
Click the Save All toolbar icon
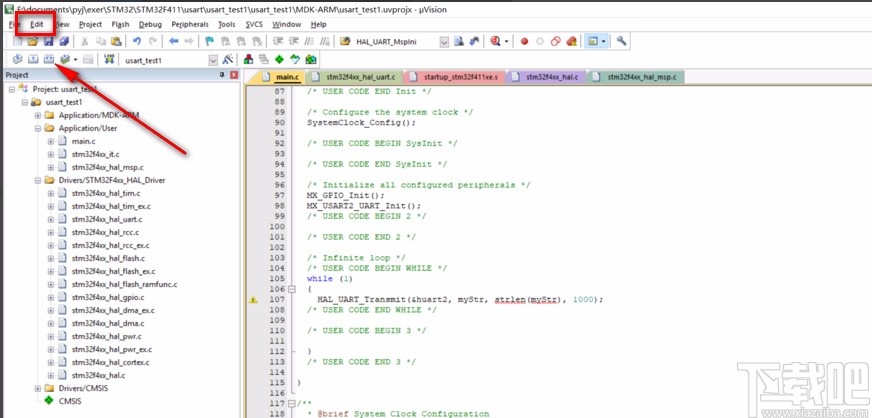pyautogui.click(x=64, y=41)
